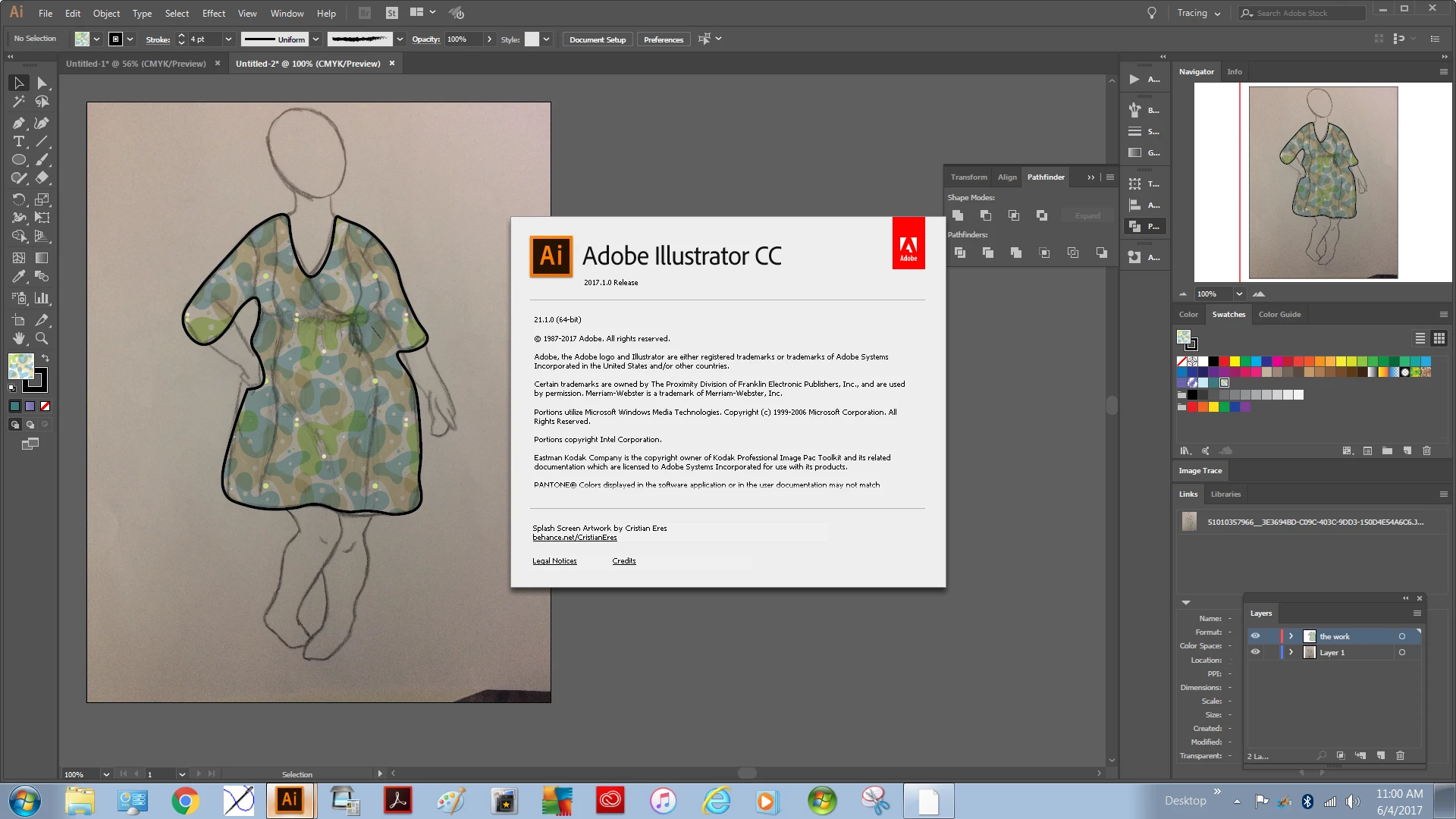Show swatches in thumbnail grid view

[x=1439, y=338]
